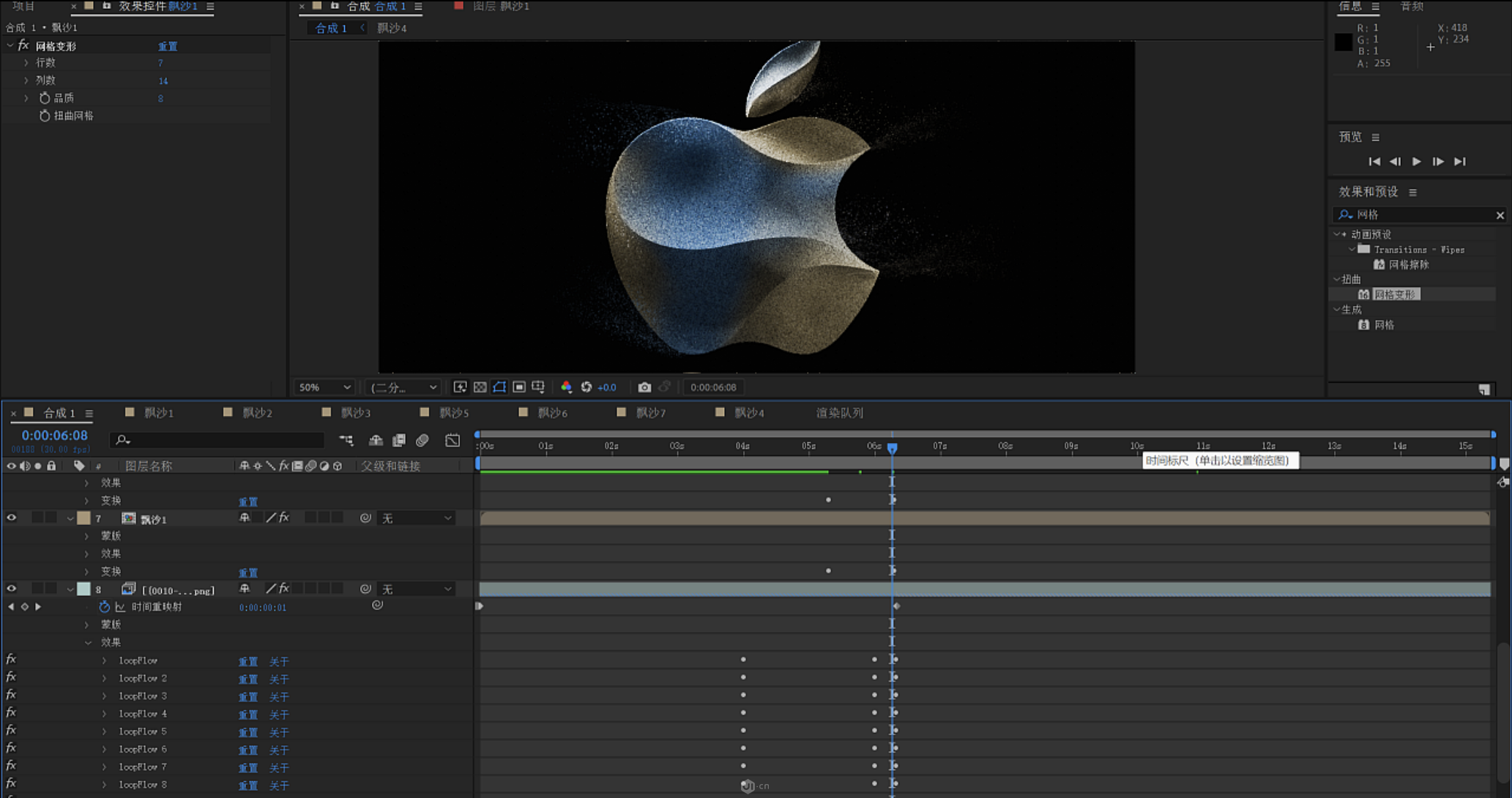Open 图层 飘沙1 viewer tab
1512x798 pixels.
[501, 7]
